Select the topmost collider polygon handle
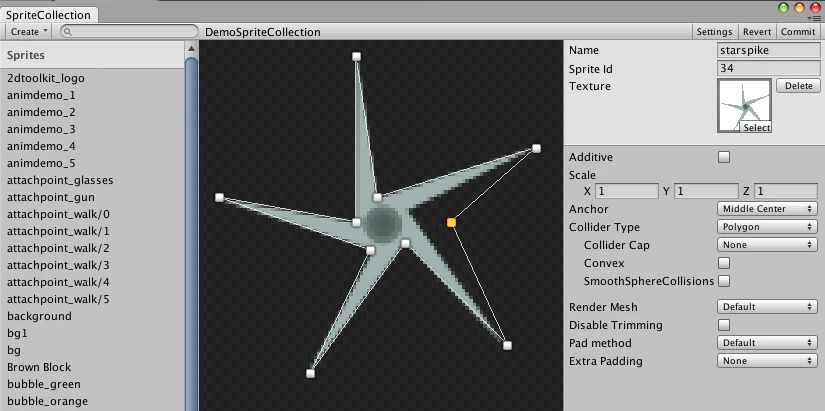This screenshot has height=411, width=825. pyautogui.click(x=356, y=56)
